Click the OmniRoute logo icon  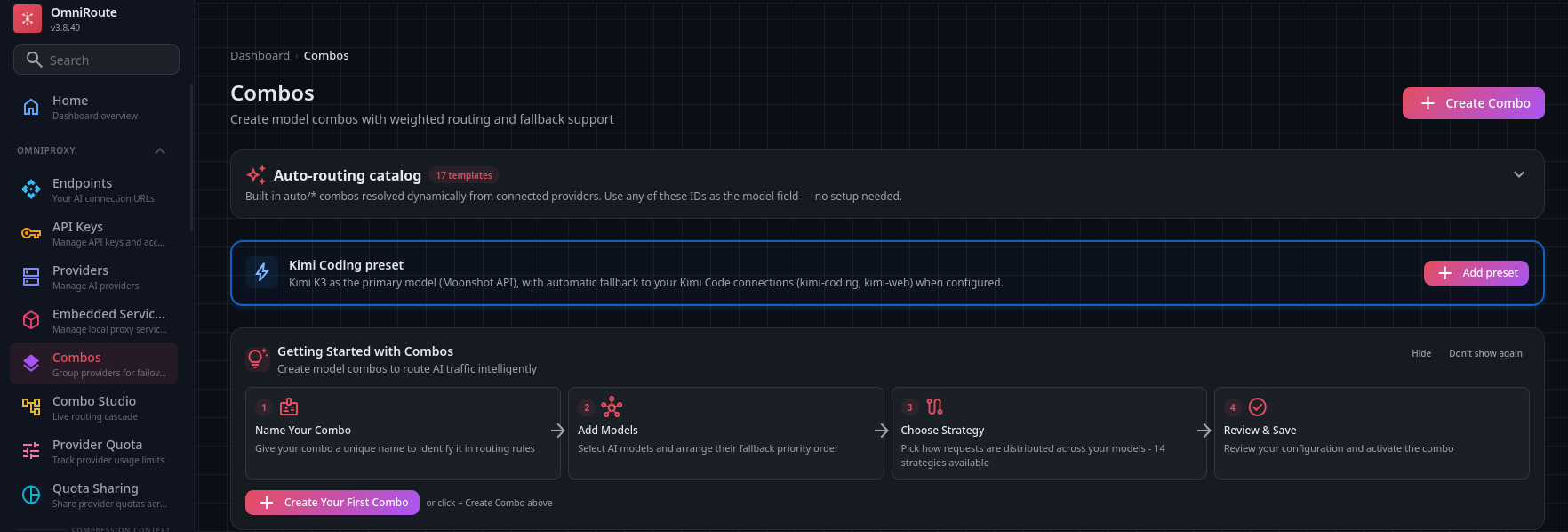(x=28, y=19)
